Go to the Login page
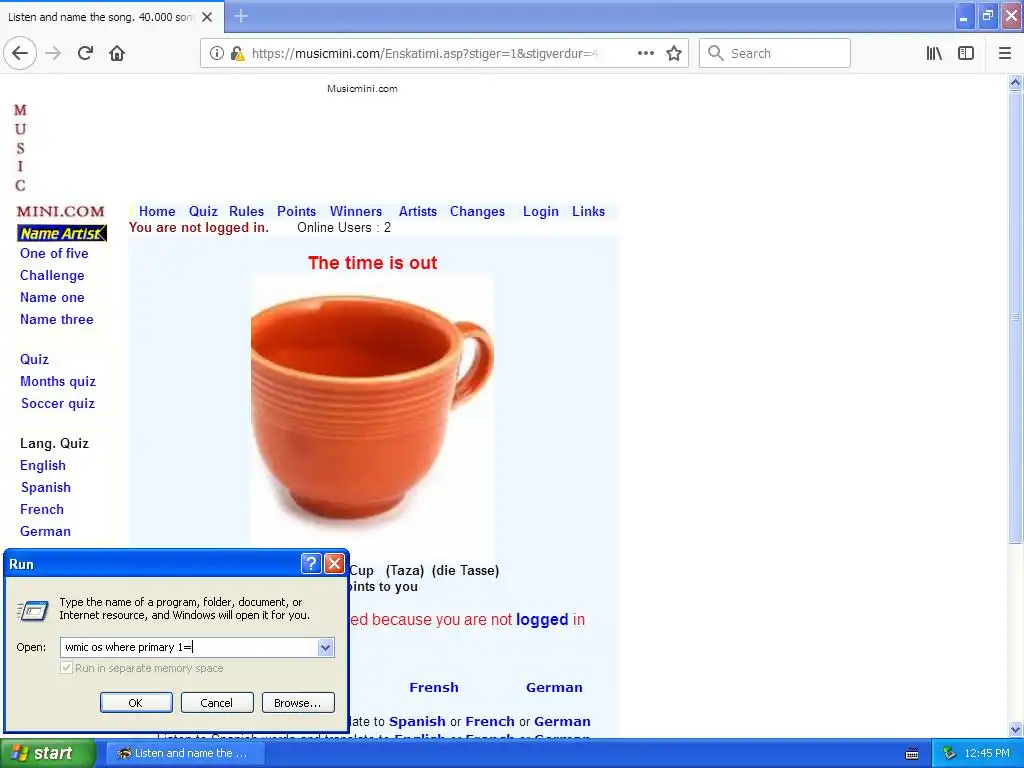The image size is (1024, 768). 541,212
